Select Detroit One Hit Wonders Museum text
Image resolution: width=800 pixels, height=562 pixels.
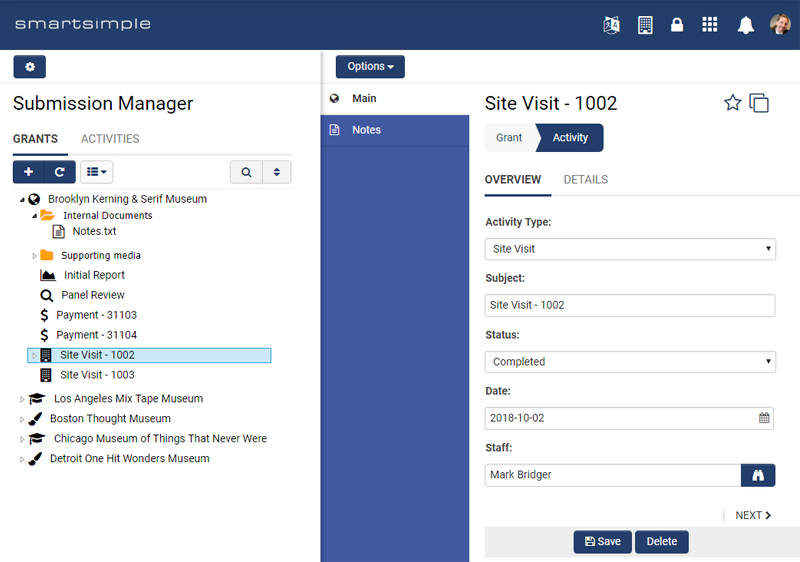coord(130,458)
